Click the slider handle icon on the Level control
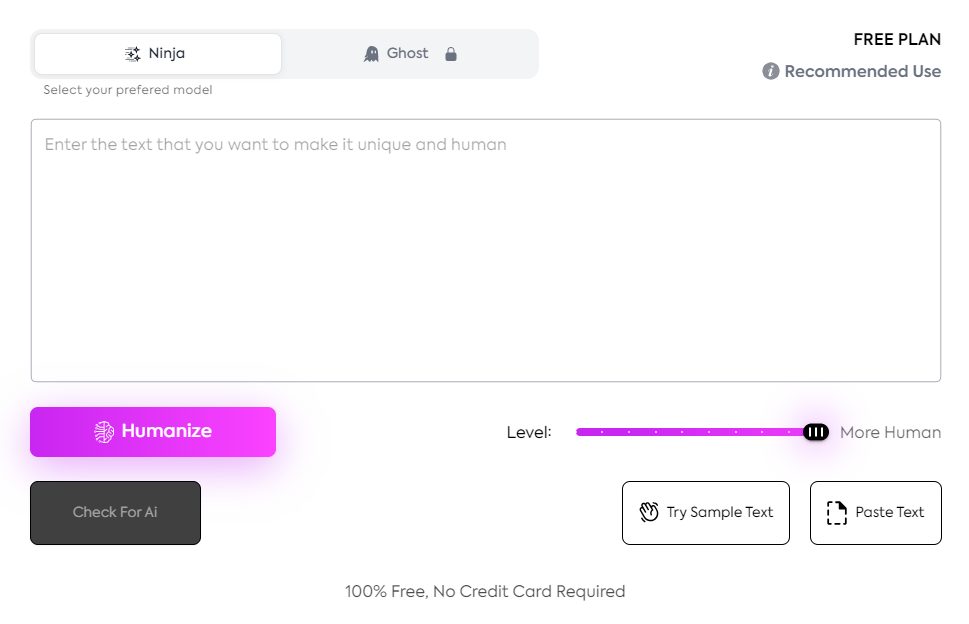 [816, 431]
